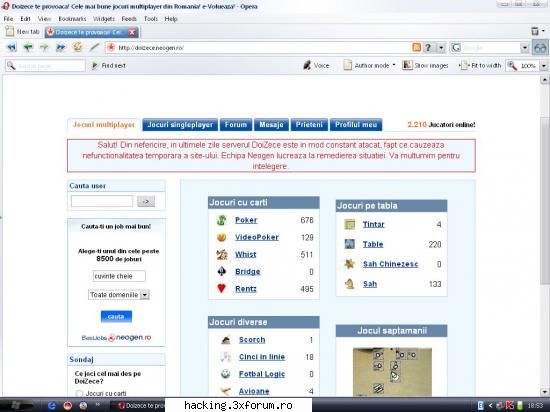Toggle Show images
The height and width of the screenshot is (412, 550).
(x=425, y=65)
